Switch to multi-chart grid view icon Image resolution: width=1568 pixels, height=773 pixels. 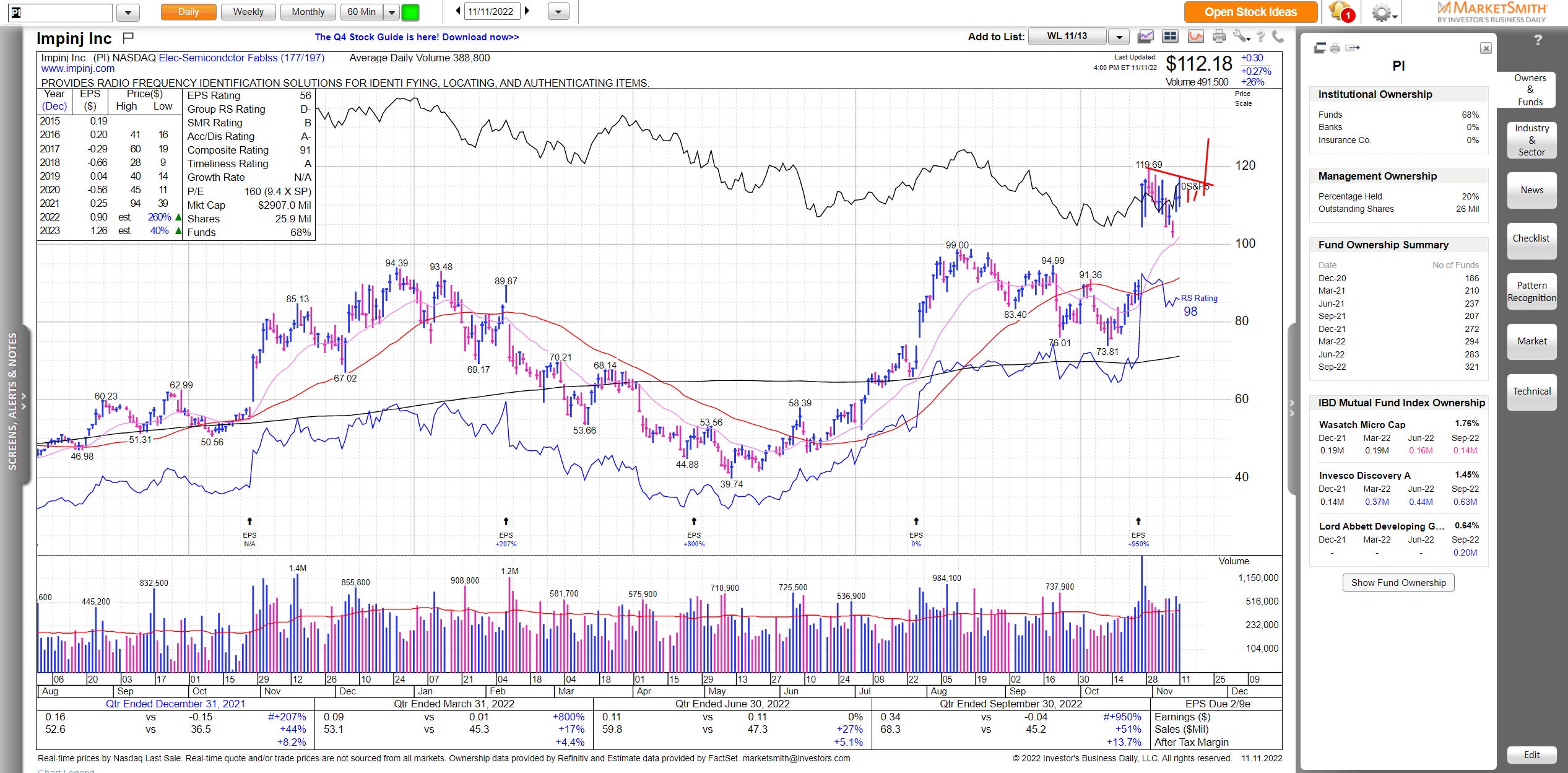pyautogui.click(x=1170, y=37)
